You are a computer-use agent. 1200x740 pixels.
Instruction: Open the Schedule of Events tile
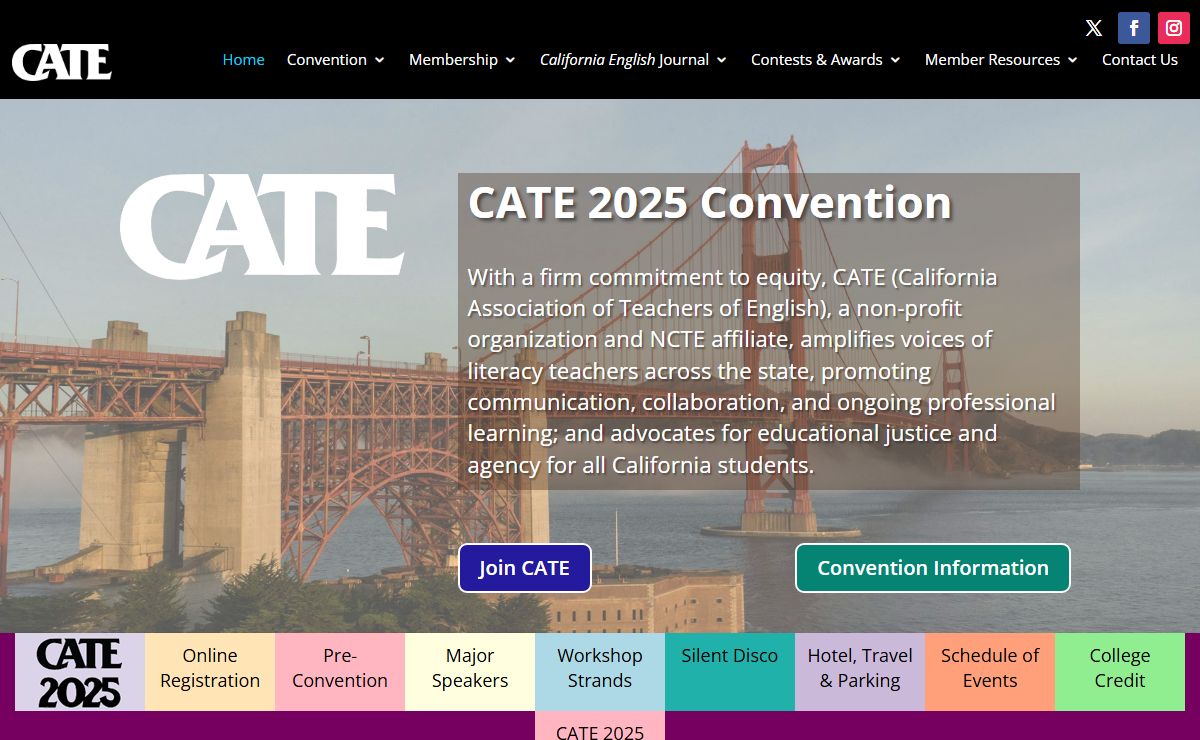(990, 672)
